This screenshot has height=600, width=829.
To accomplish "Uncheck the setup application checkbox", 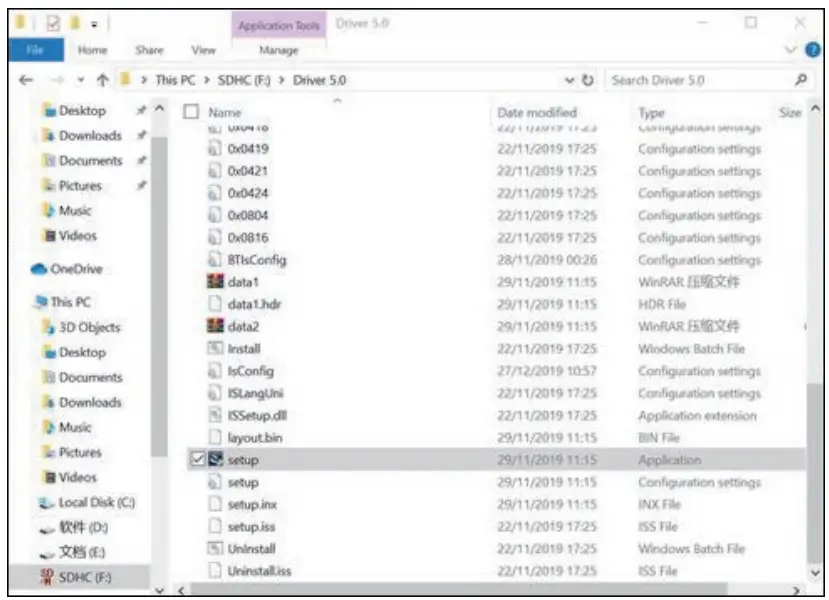I will coord(198,459).
